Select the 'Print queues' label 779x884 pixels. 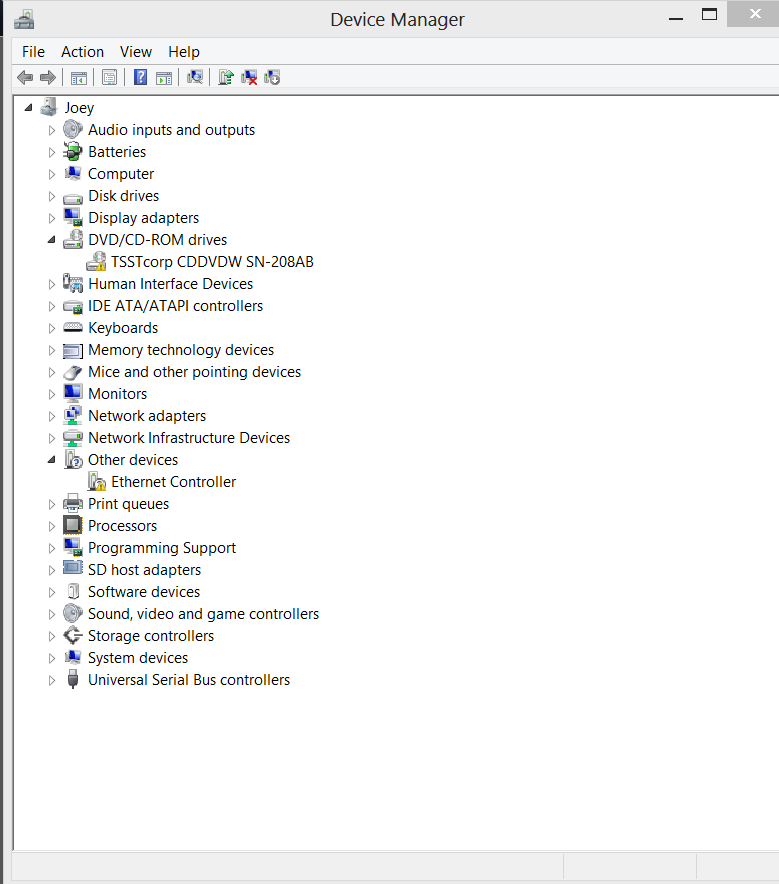pos(129,503)
